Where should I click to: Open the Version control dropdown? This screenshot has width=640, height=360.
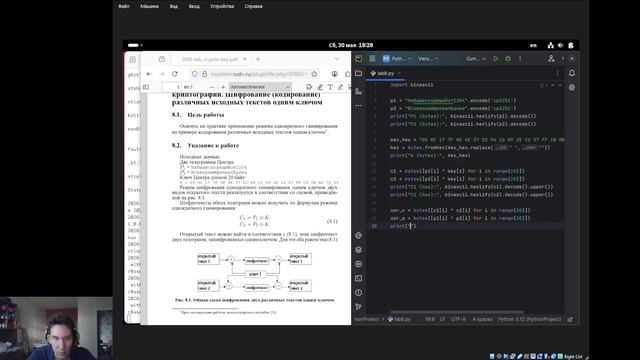tap(428, 59)
